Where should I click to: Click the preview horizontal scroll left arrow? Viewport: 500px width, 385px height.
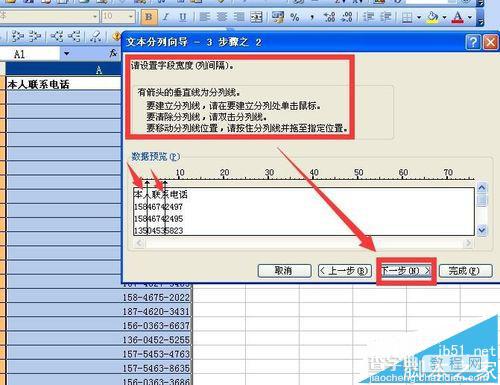[139, 243]
